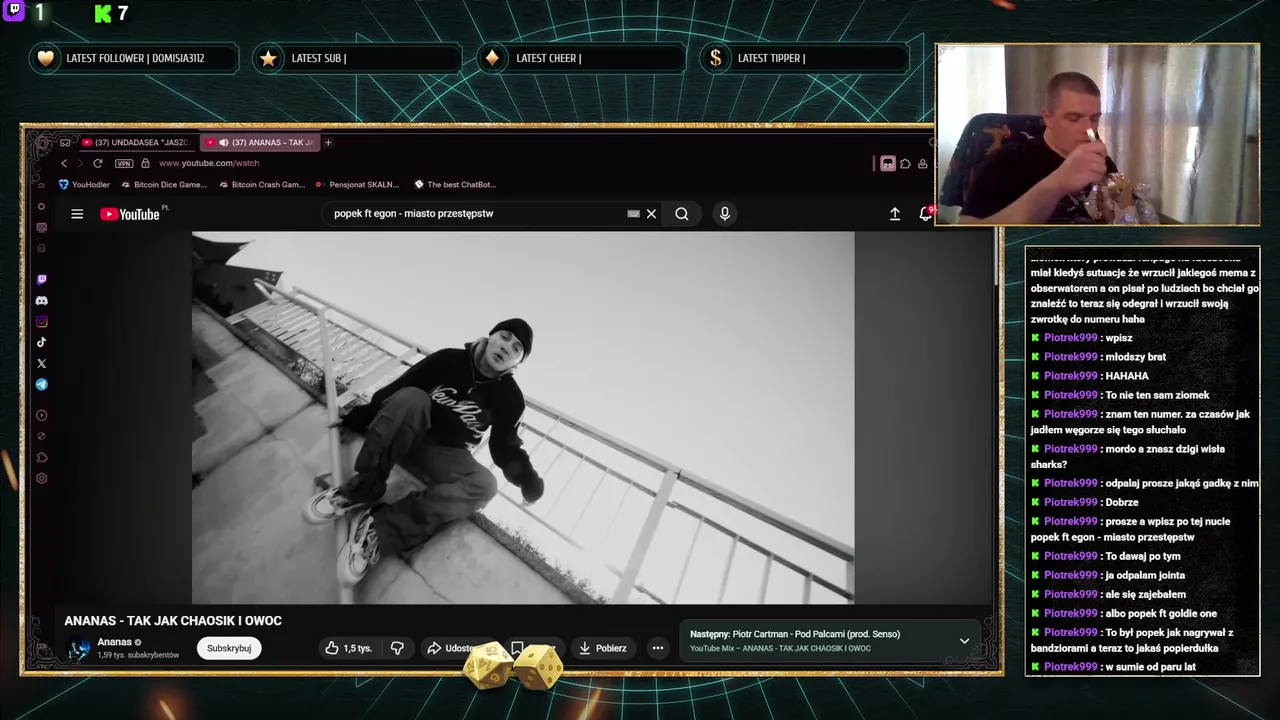The image size is (1280, 720).
Task: Go to YouTube home via the logo
Action: [x=130, y=214]
